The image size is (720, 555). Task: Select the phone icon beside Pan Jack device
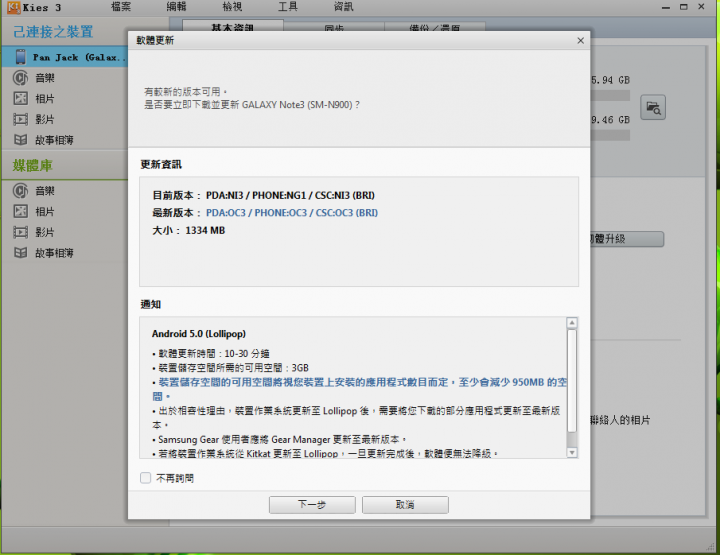tap(21, 57)
